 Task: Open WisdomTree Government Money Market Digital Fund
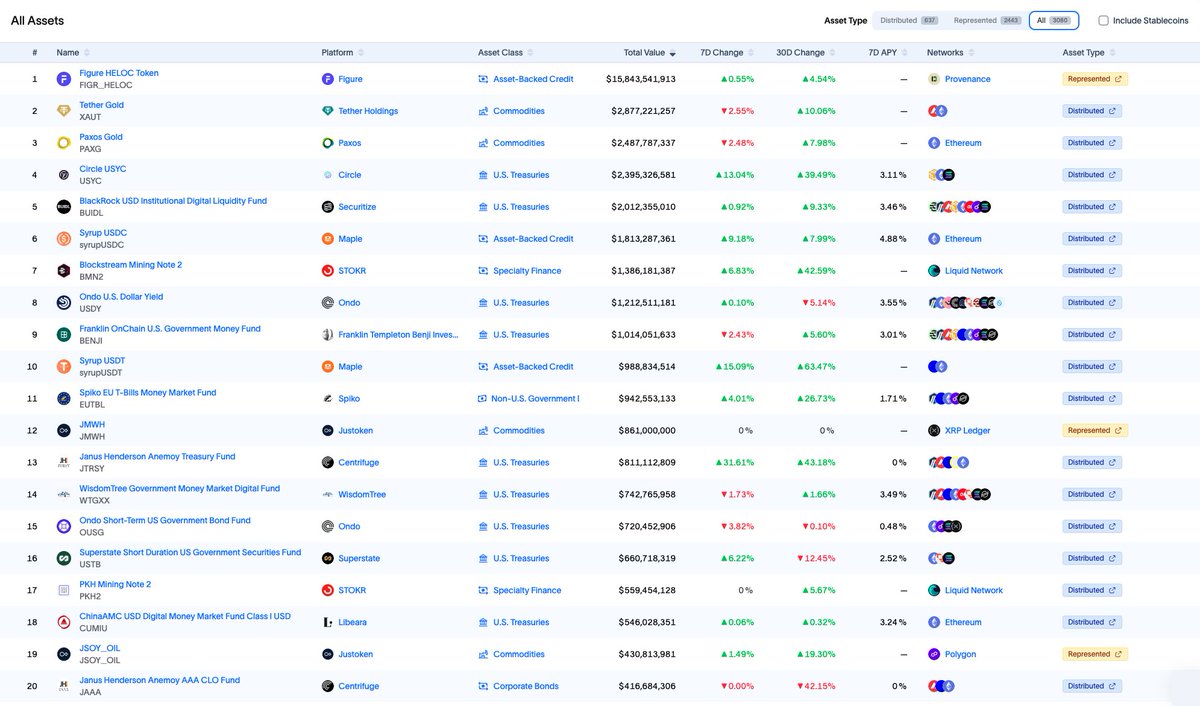pos(180,489)
